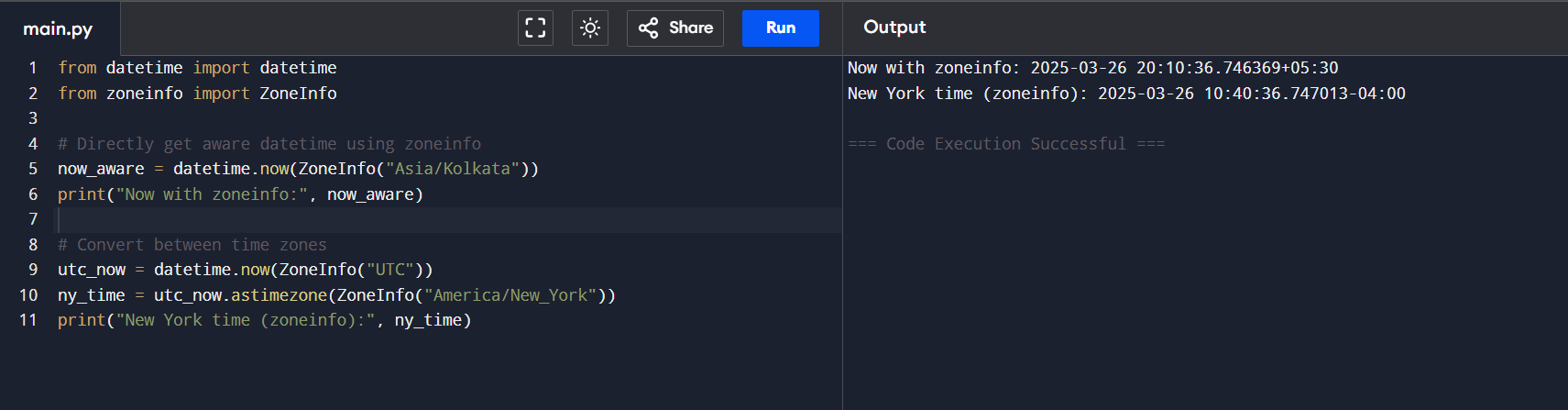Image resolution: width=1568 pixels, height=410 pixels.
Task: Select the main.py file tab
Action: (59, 28)
